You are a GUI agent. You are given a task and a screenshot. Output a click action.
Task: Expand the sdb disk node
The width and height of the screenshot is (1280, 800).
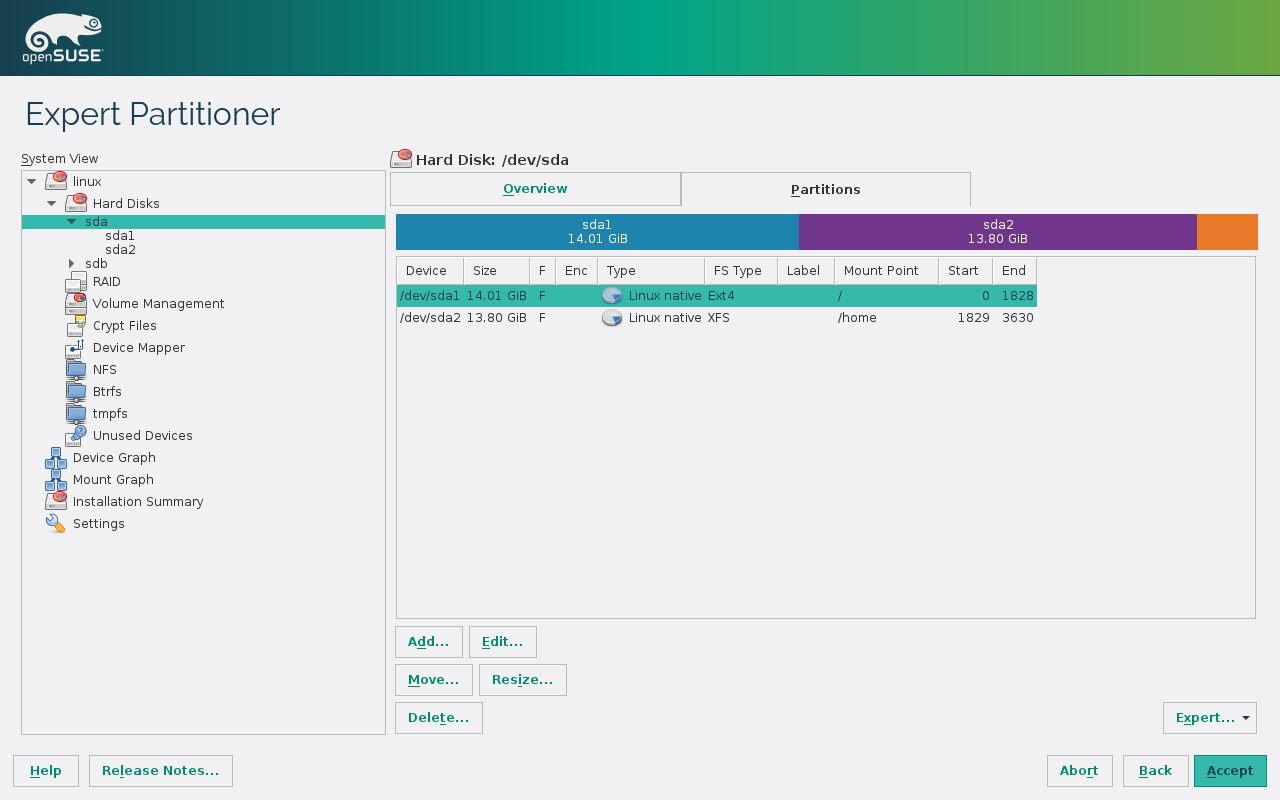coord(72,264)
